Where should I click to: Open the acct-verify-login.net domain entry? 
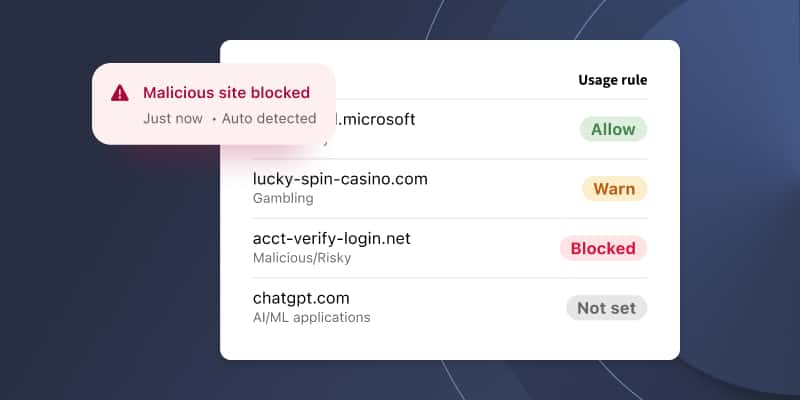[332, 239]
